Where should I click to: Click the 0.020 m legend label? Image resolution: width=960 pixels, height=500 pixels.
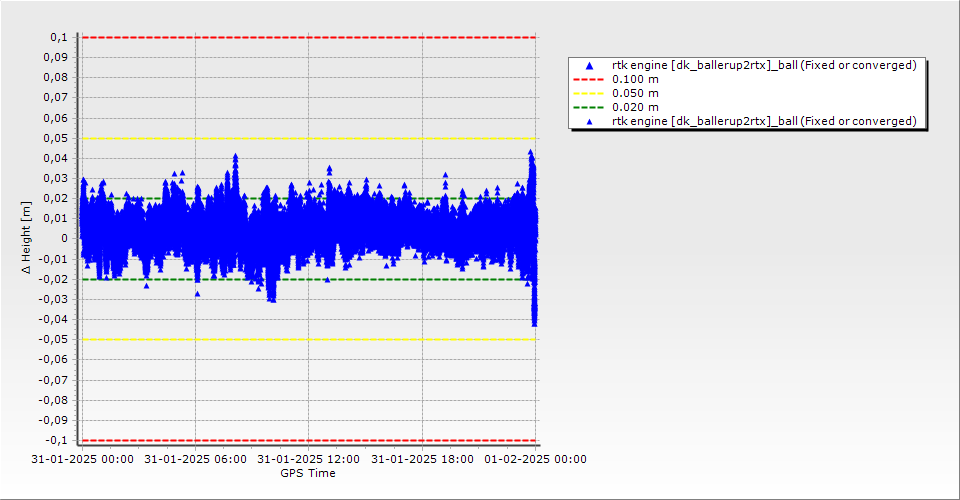[636, 108]
